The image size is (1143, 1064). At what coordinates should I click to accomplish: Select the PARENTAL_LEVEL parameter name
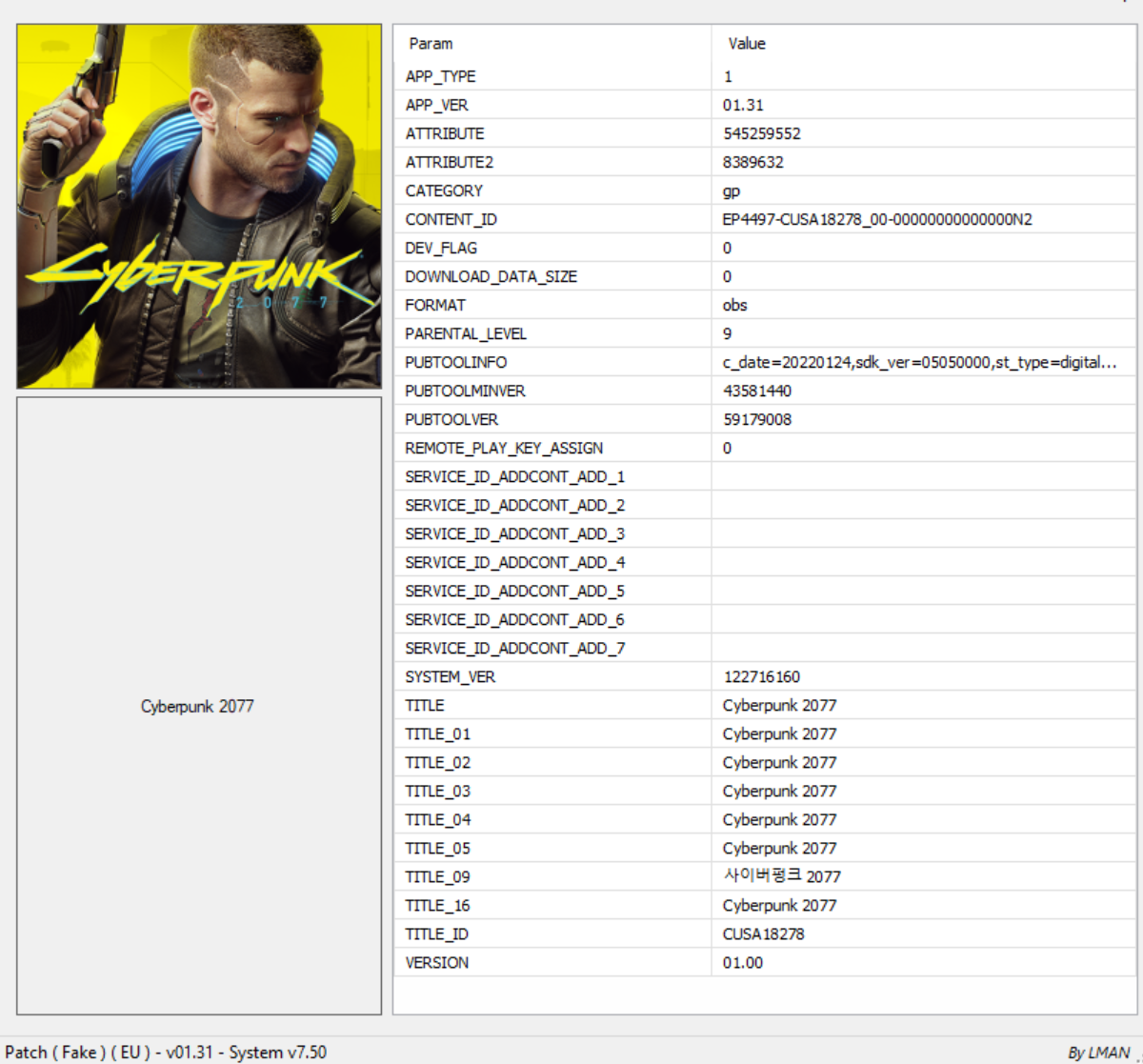[466, 333]
